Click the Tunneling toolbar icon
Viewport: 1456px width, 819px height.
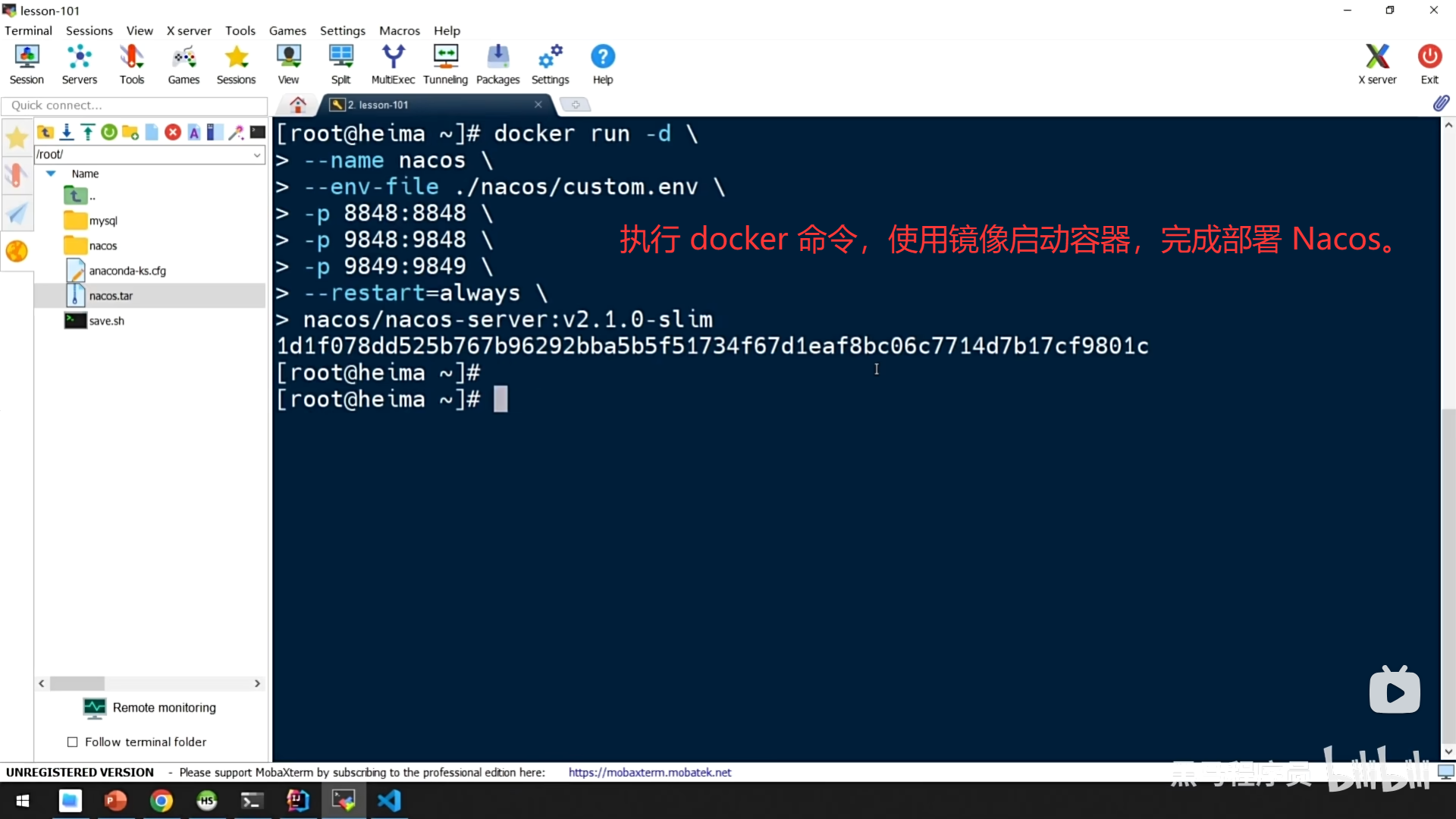coord(445,64)
